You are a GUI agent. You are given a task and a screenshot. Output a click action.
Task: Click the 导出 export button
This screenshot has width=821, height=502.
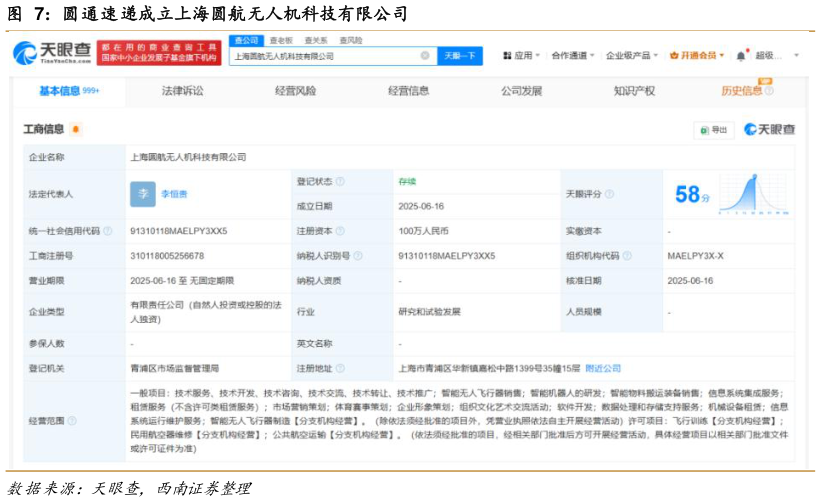coord(714,130)
